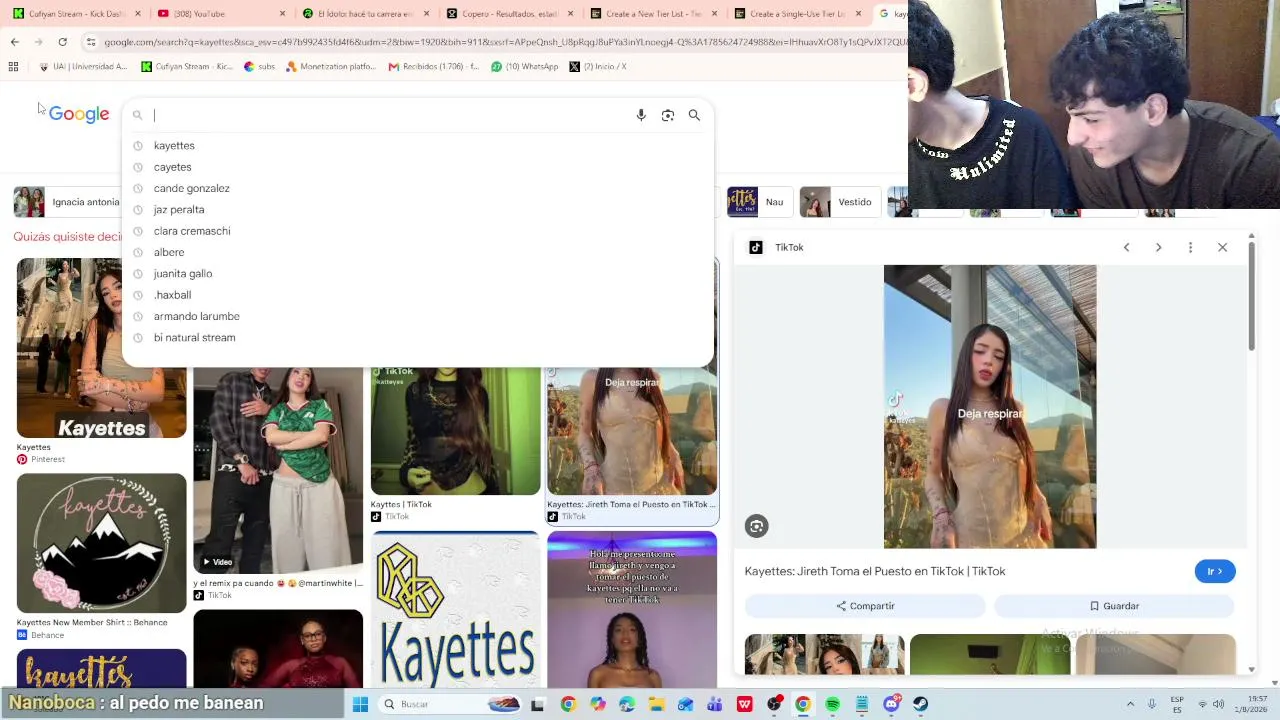
Task: Open Microsoft Teams from the taskbar
Action: click(x=715, y=704)
